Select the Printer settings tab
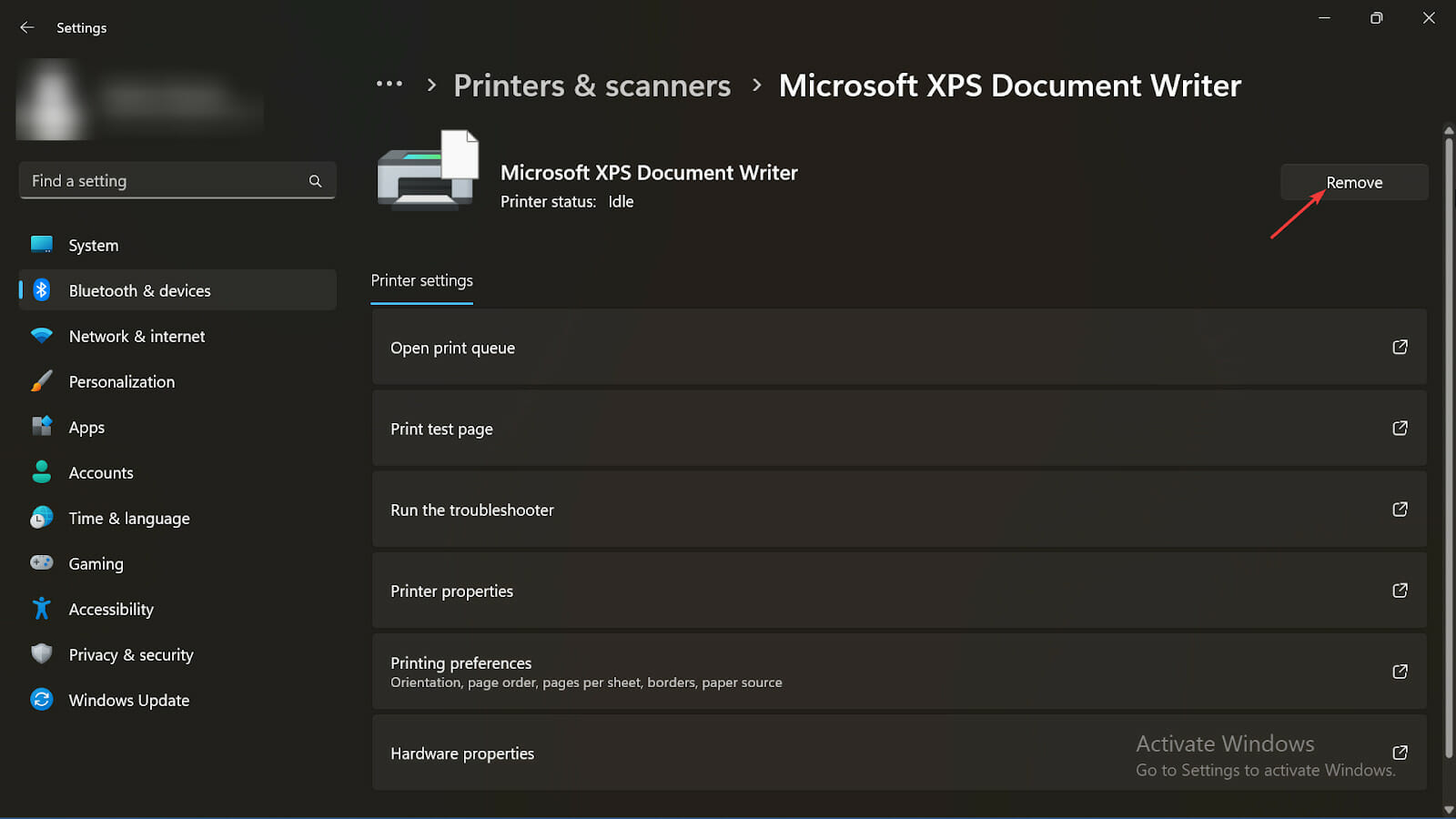This screenshot has height=819, width=1456. point(421,280)
